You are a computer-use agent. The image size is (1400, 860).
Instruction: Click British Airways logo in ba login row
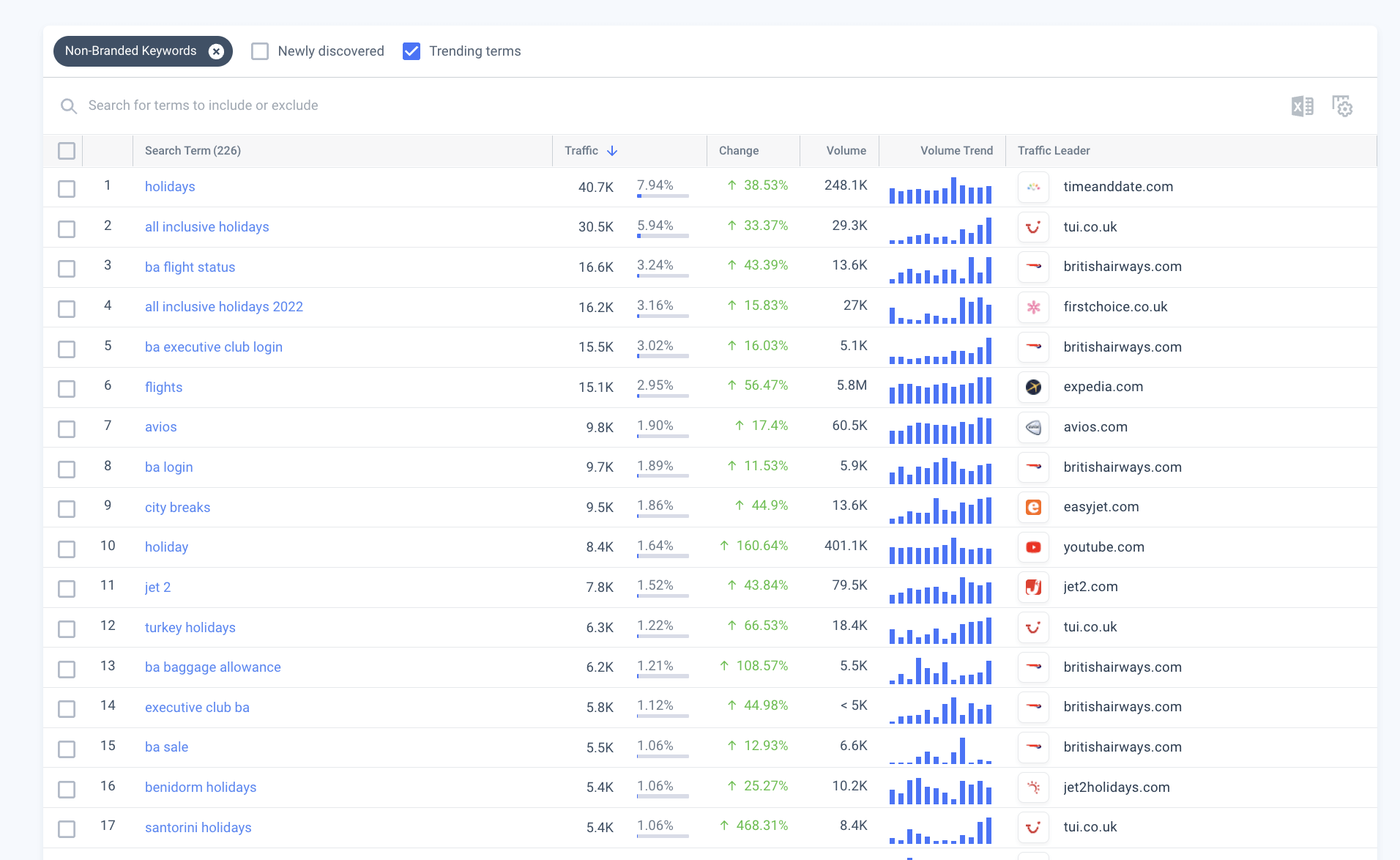click(x=1033, y=467)
